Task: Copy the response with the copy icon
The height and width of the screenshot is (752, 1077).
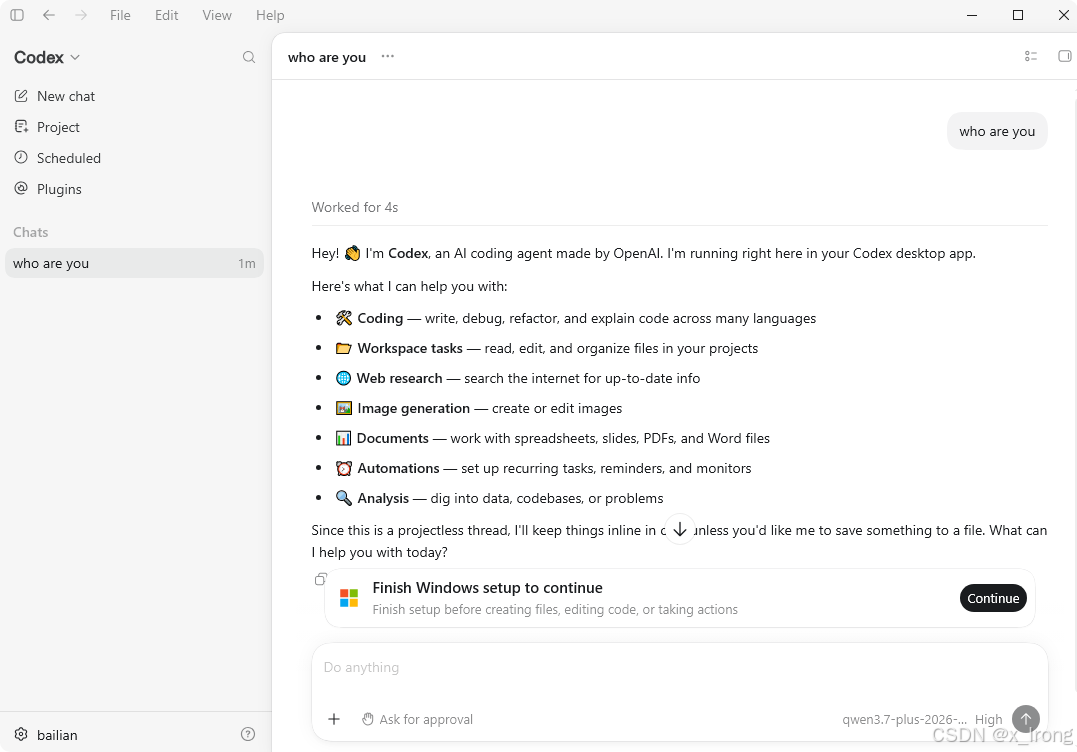Action: click(320, 580)
